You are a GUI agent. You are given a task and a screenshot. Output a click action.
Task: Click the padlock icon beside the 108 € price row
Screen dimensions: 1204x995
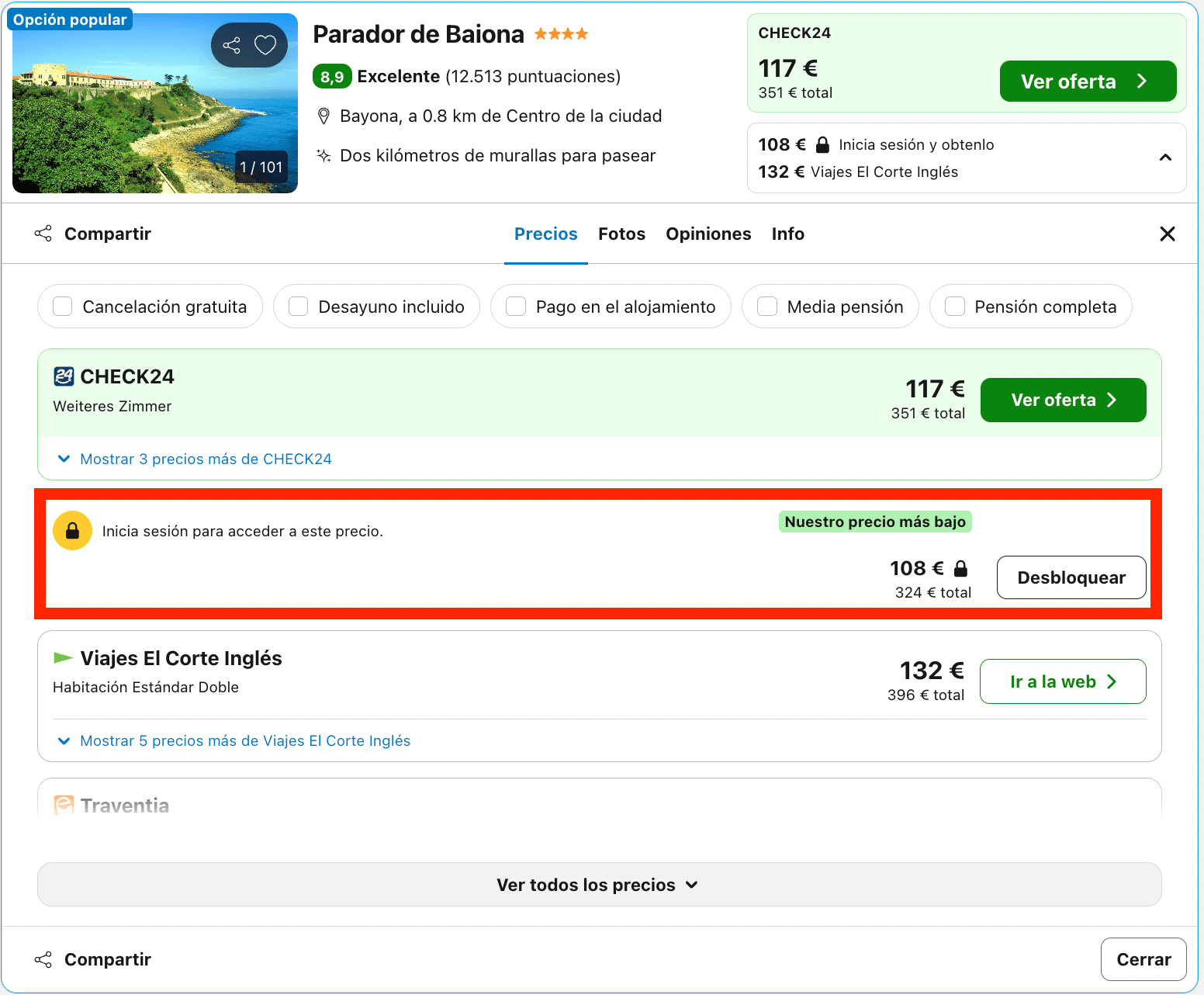click(960, 568)
